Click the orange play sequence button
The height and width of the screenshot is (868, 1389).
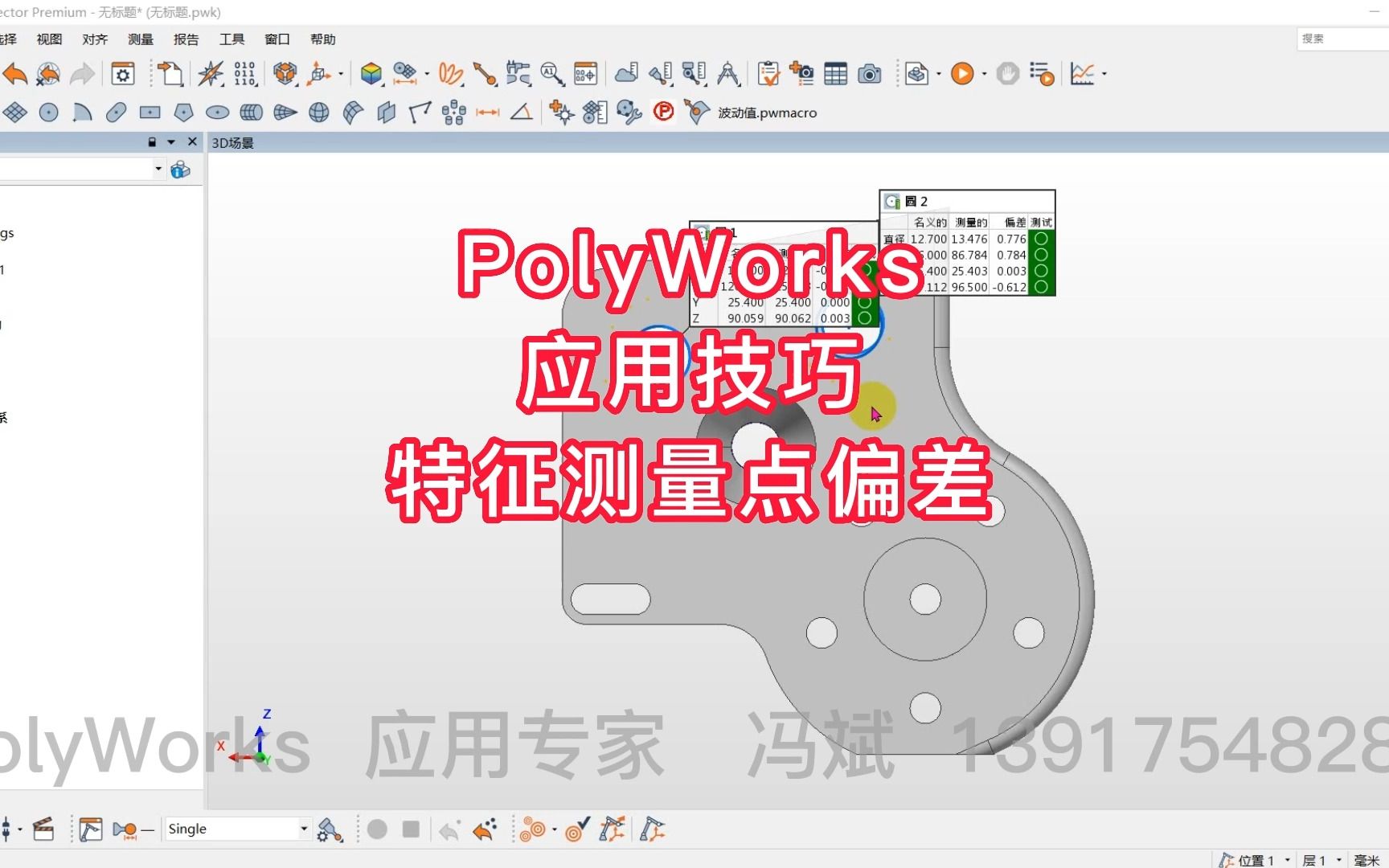tap(962, 74)
